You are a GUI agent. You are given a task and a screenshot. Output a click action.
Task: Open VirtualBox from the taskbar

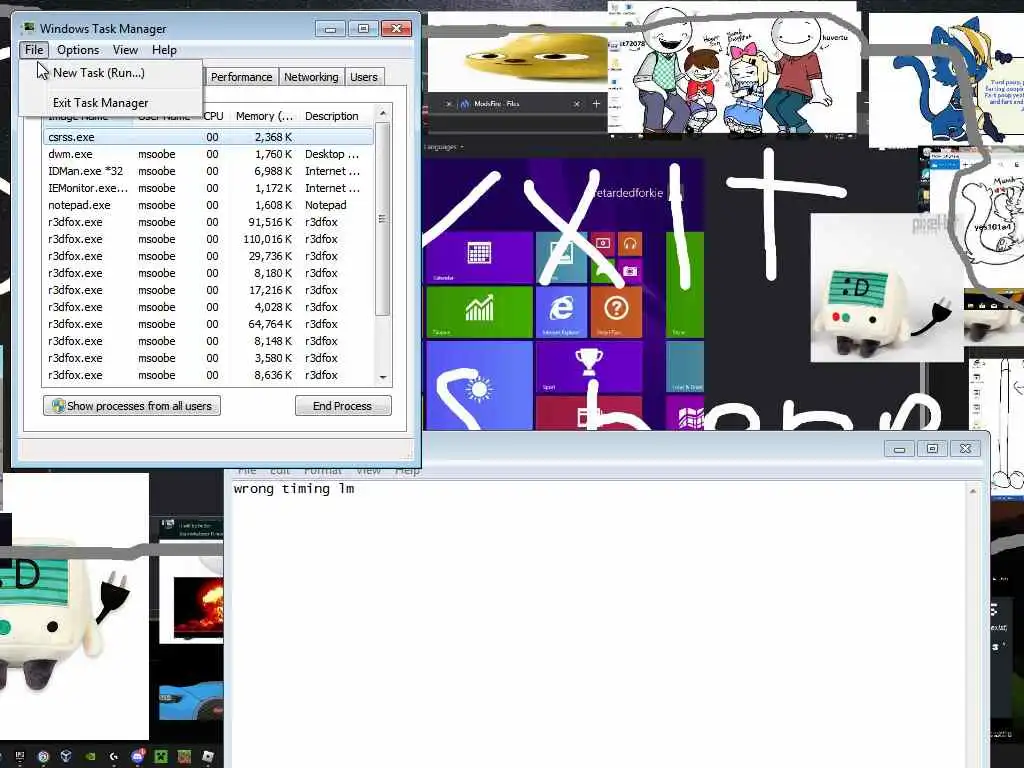click(x=66, y=756)
